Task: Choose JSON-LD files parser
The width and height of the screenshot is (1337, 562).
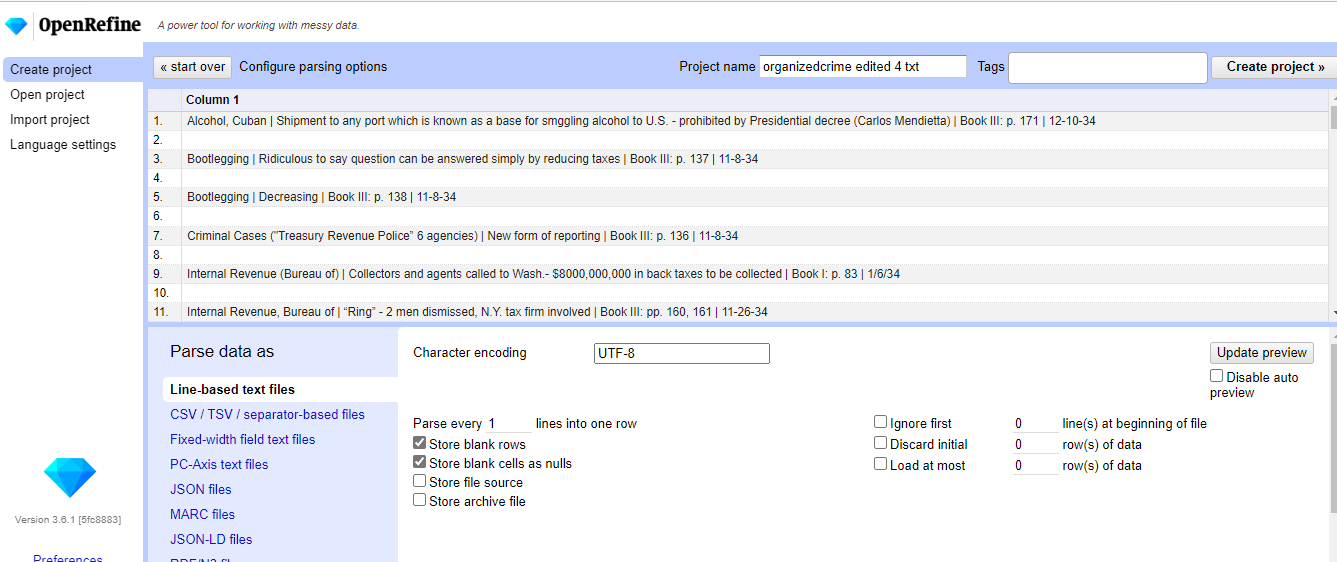Action: pyautogui.click(x=211, y=539)
